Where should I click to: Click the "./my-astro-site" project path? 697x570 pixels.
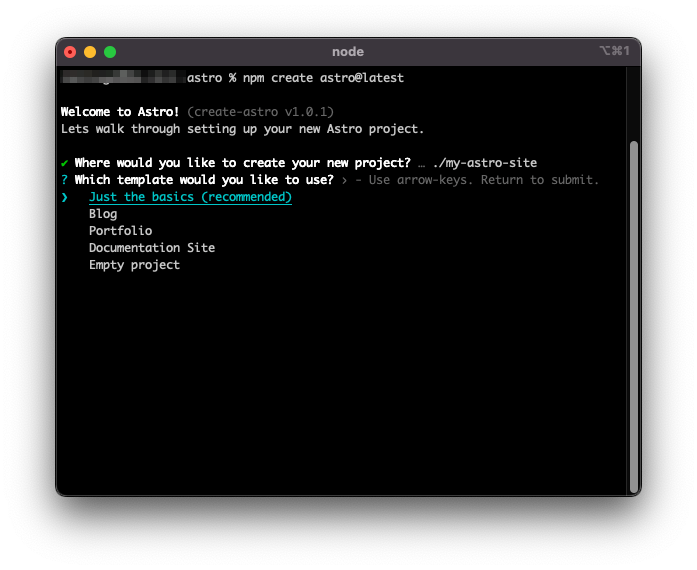(x=485, y=163)
